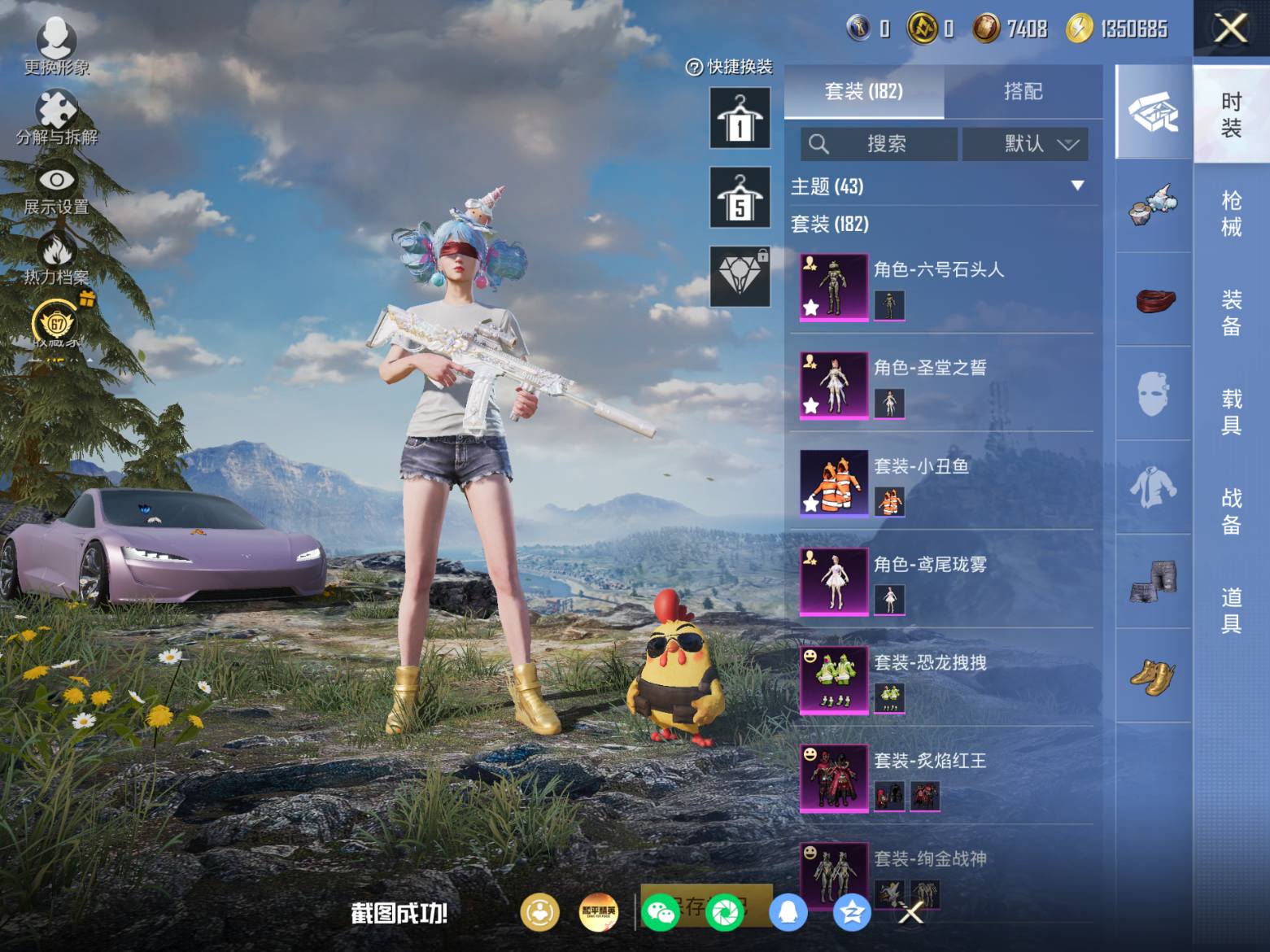Select the shirt tops category icon
Viewport: 1270px width, 952px height.
coord(1153,488)
